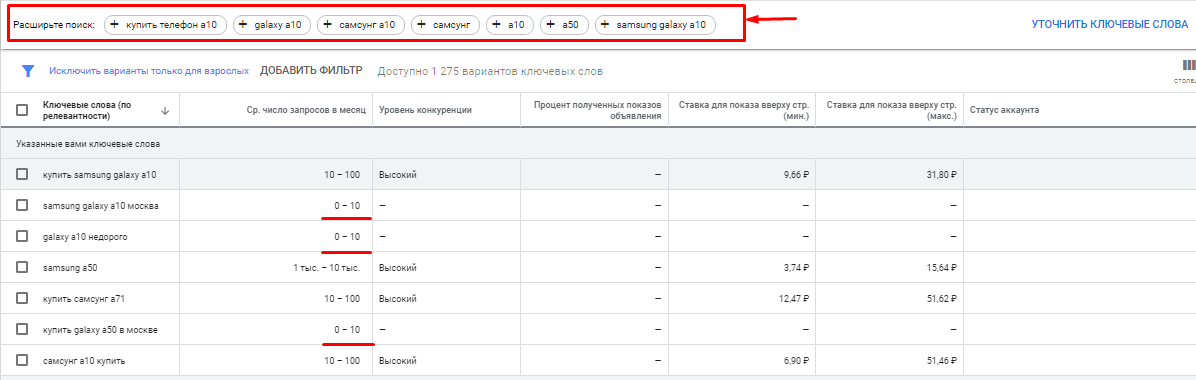Image resolution: width=1196 pixels, height=380 pixels.
Task: Add the 'самсунг а10' suggestion chip
Action: point(361,25)
